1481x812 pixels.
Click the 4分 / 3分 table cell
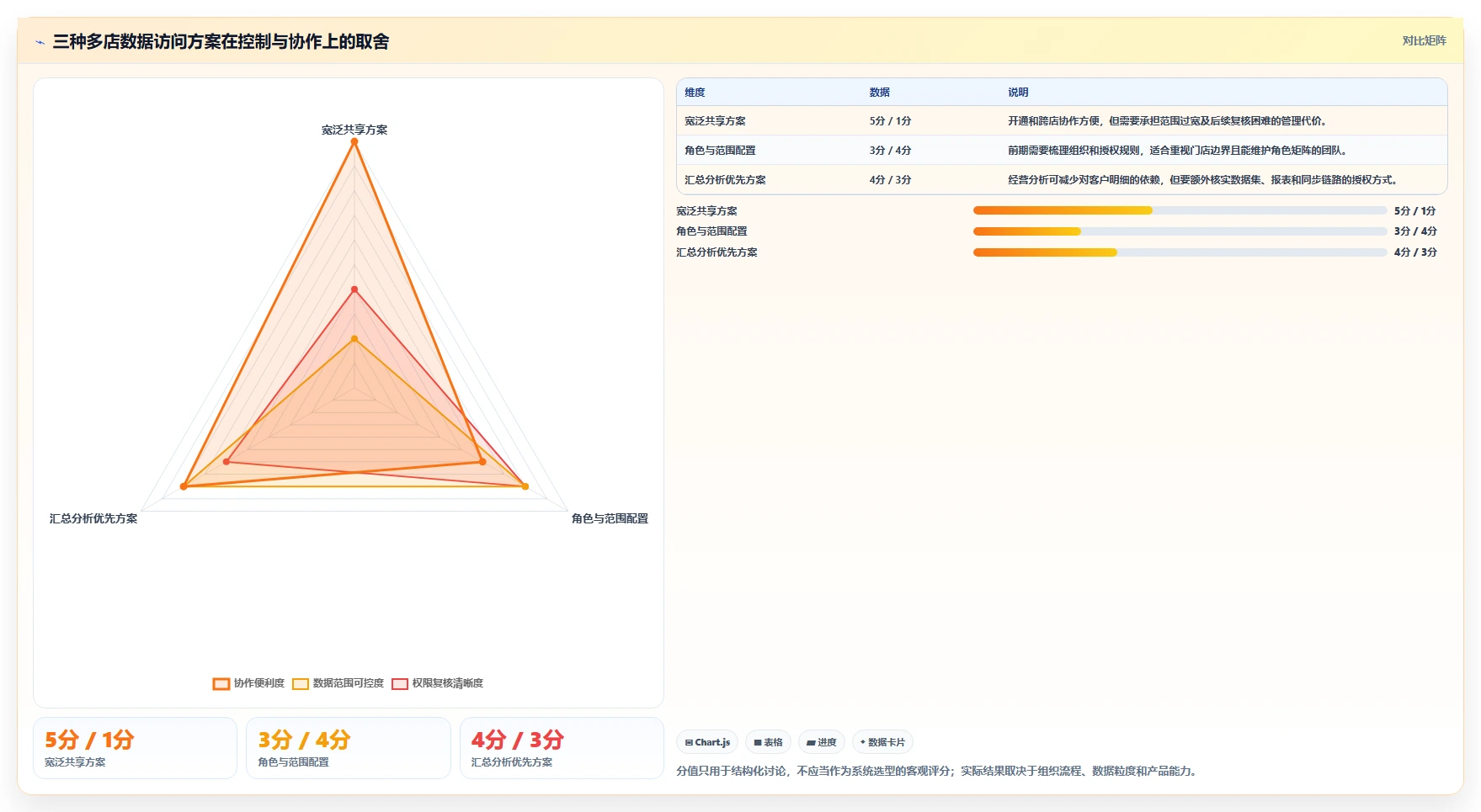pos(890,180)
